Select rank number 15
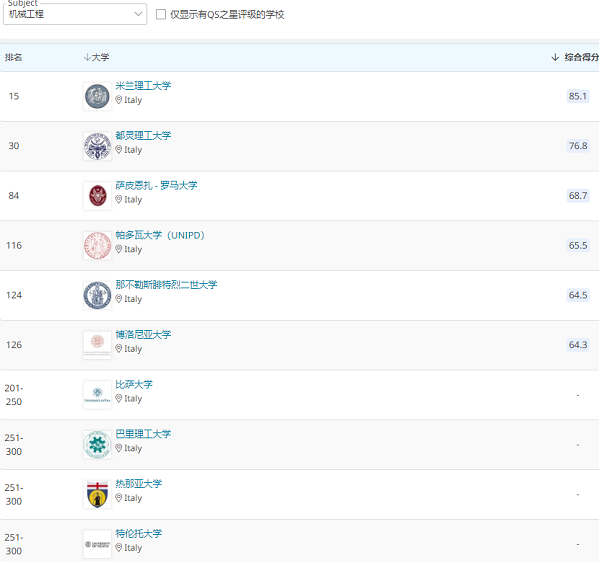Image resolution: width=599 pixels, height=562 pixels. click(14, 96)
